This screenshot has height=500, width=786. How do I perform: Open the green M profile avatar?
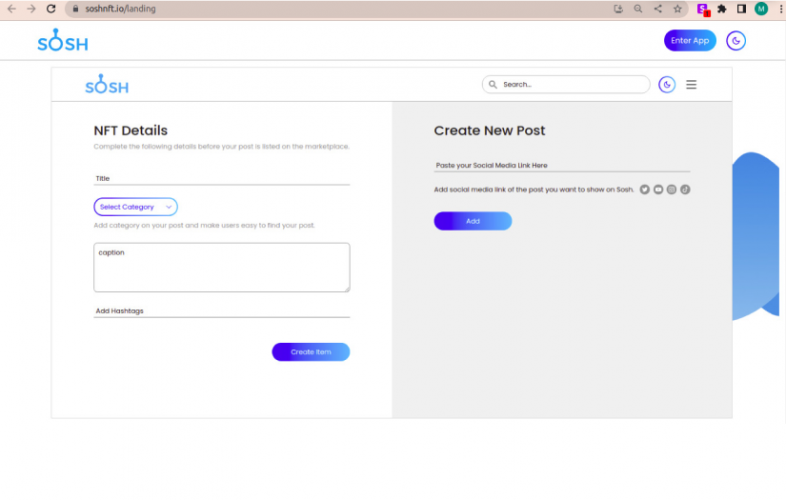coord(761,9)
